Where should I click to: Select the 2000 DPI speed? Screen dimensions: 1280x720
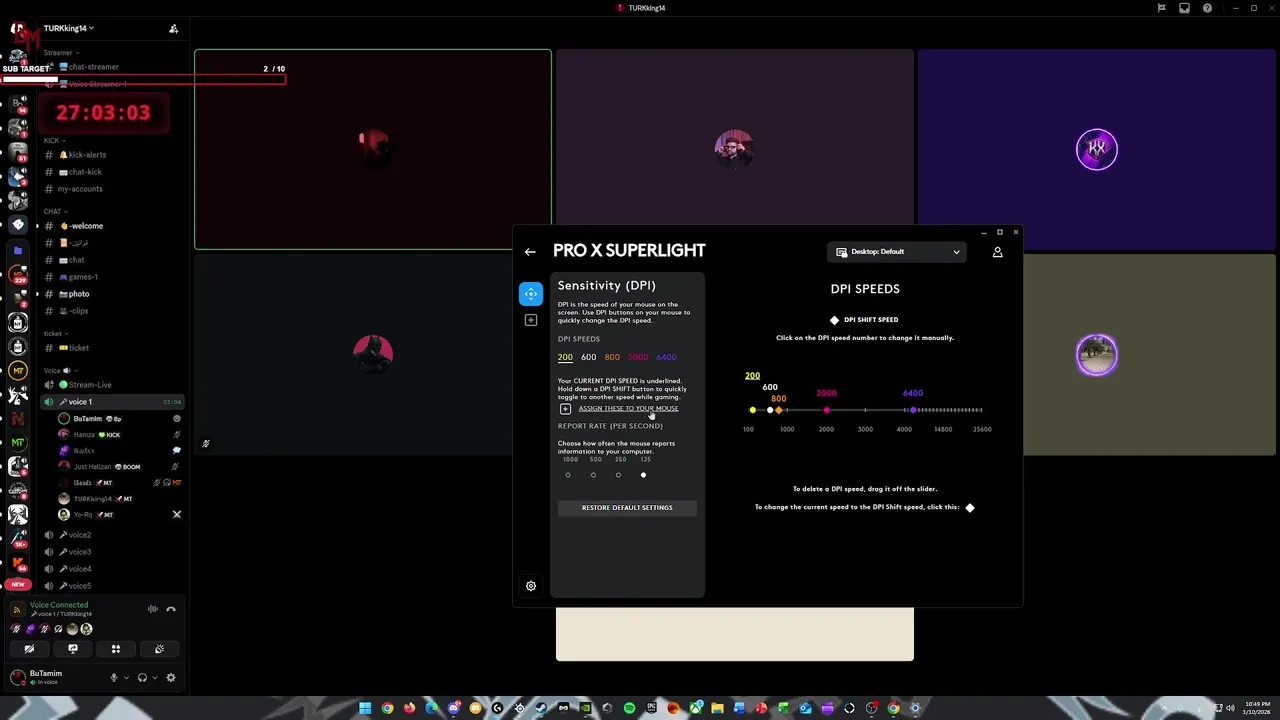tap(638, 357)
